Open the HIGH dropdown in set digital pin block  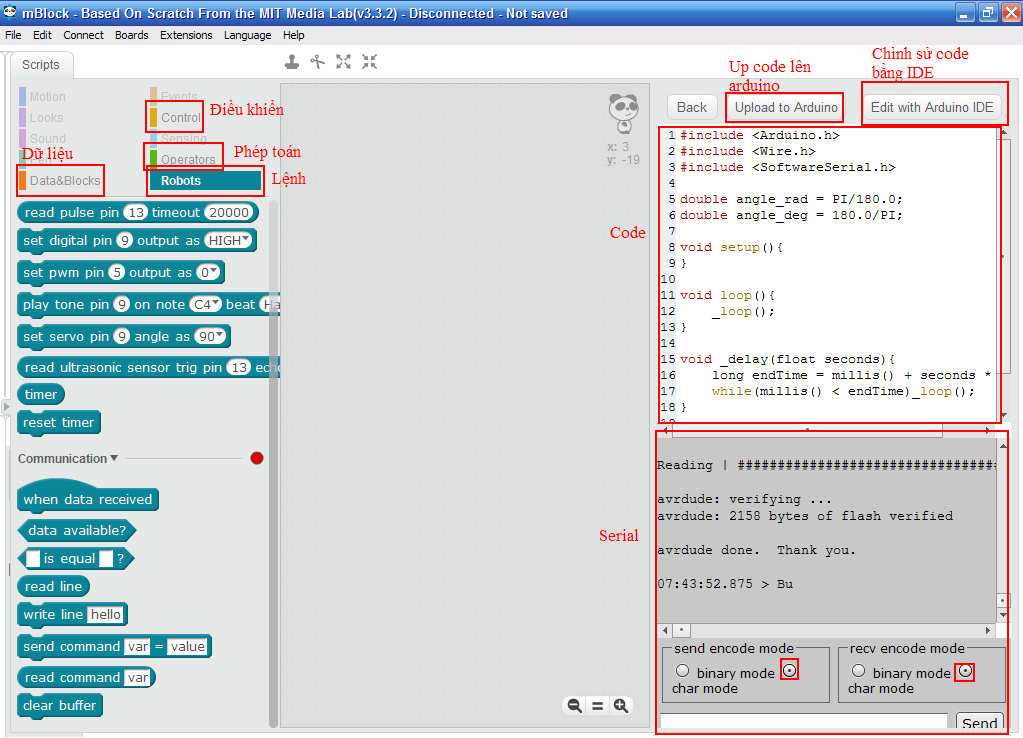click(229, 241)
